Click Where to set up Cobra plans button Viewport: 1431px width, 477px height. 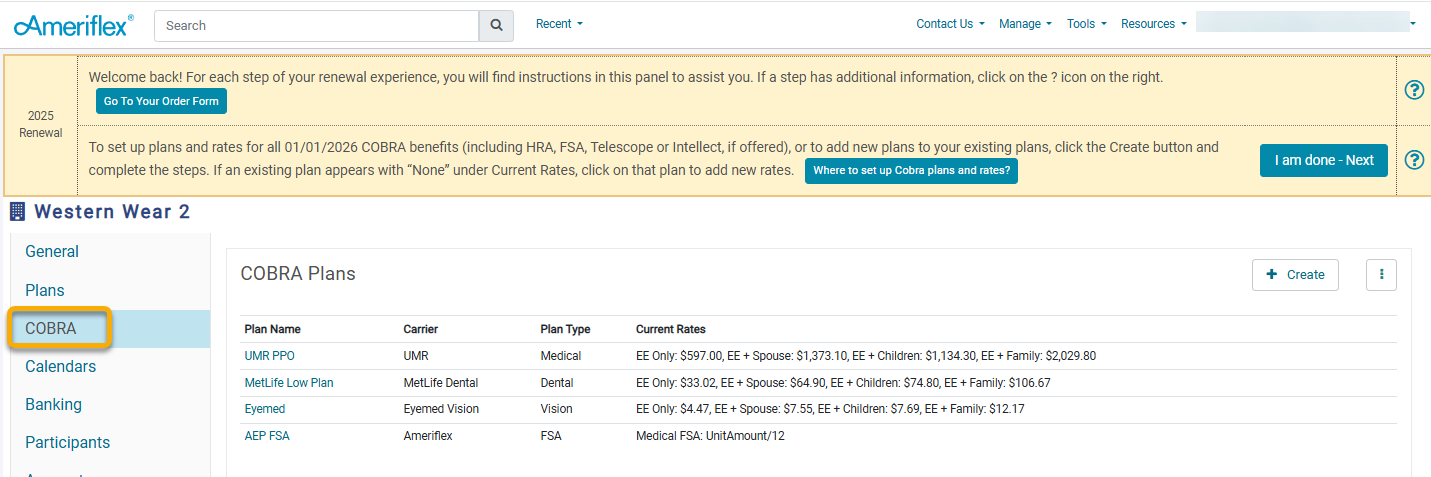[911, 171]
